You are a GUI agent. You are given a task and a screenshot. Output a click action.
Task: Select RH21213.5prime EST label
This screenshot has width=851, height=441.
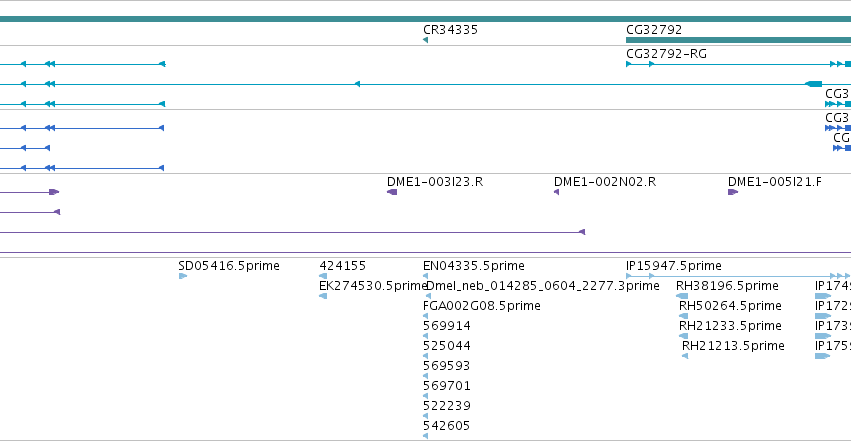pos(733,346)
